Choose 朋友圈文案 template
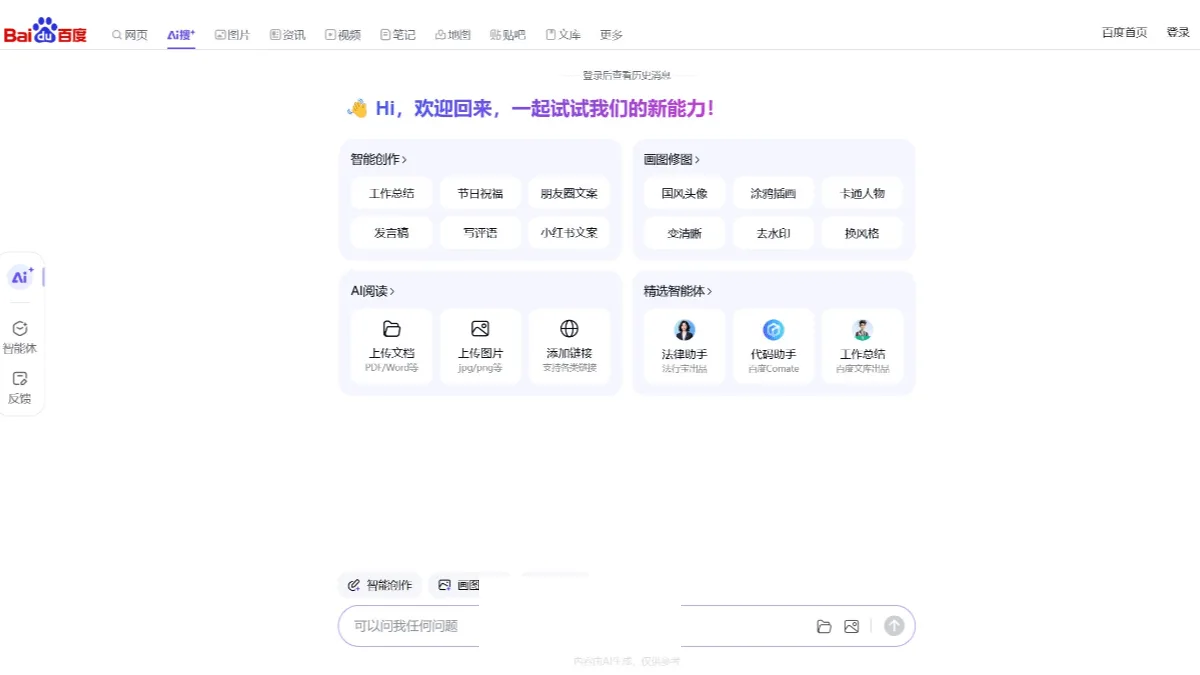The width and height of the screenshot is (1200, 675). pos(569,193)
